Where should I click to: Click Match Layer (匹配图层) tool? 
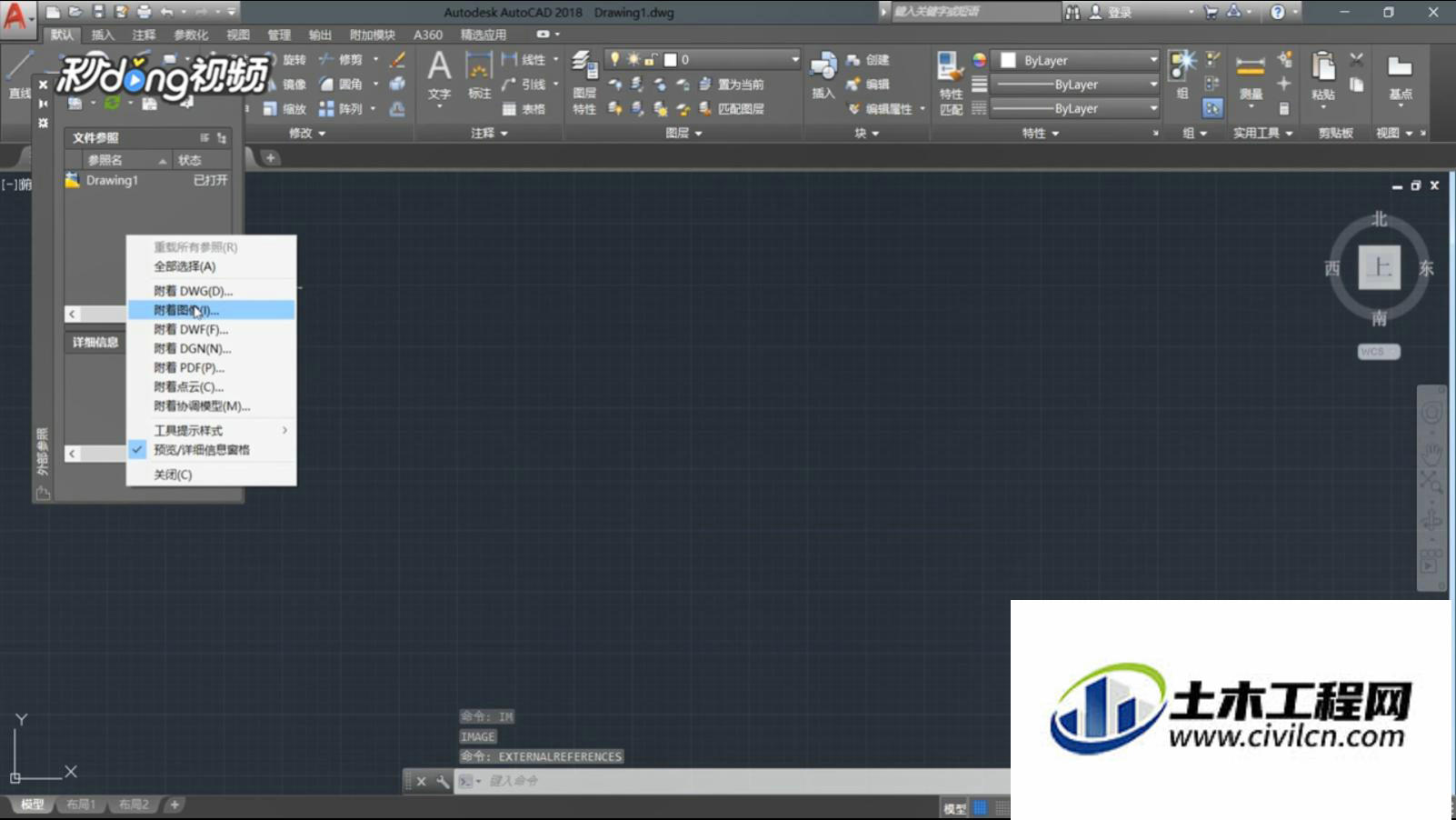coord(731,108)
